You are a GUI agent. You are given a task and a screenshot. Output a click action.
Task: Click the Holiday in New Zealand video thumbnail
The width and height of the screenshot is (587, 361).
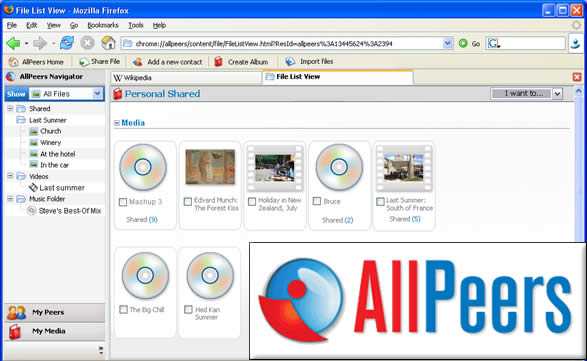pyautogui.click(x=275, y=169)
